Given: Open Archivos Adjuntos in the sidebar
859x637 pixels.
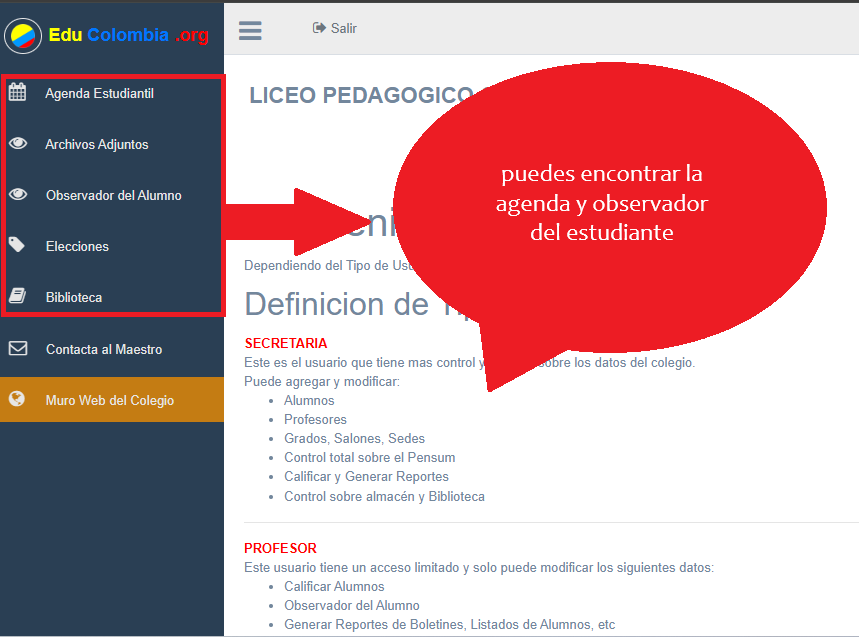Looking at the screenshot, I should (x=97, y=144).
